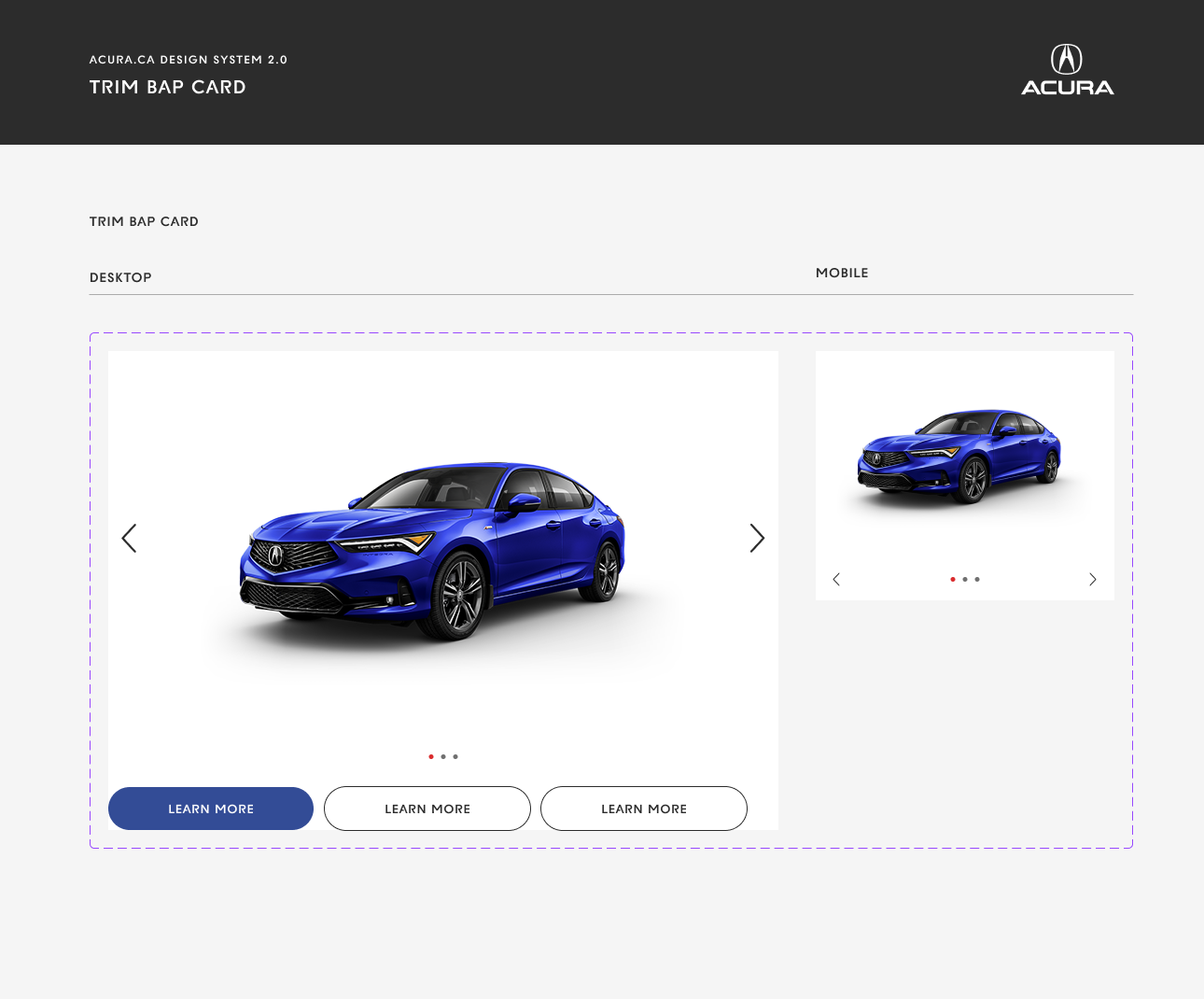
Task: Select first red pagination dot in mobile card
Action: click(x=953, y=580)
